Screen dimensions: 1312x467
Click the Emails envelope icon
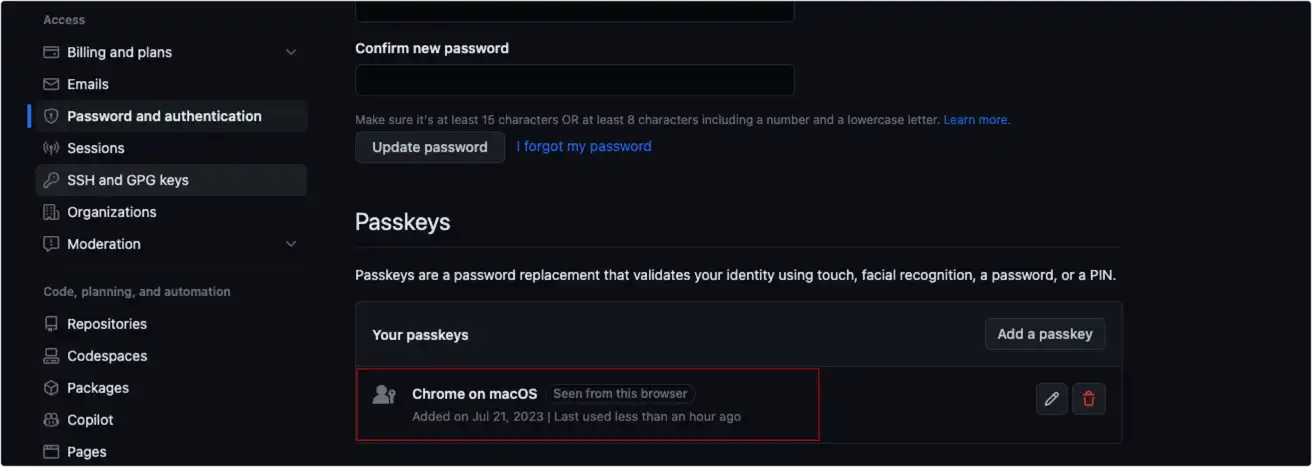coord(51,84)
